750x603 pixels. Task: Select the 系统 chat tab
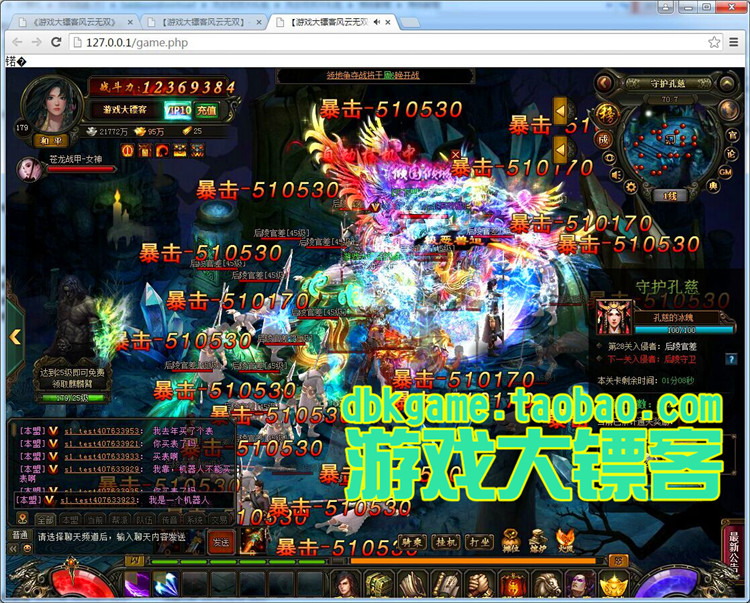195,519
